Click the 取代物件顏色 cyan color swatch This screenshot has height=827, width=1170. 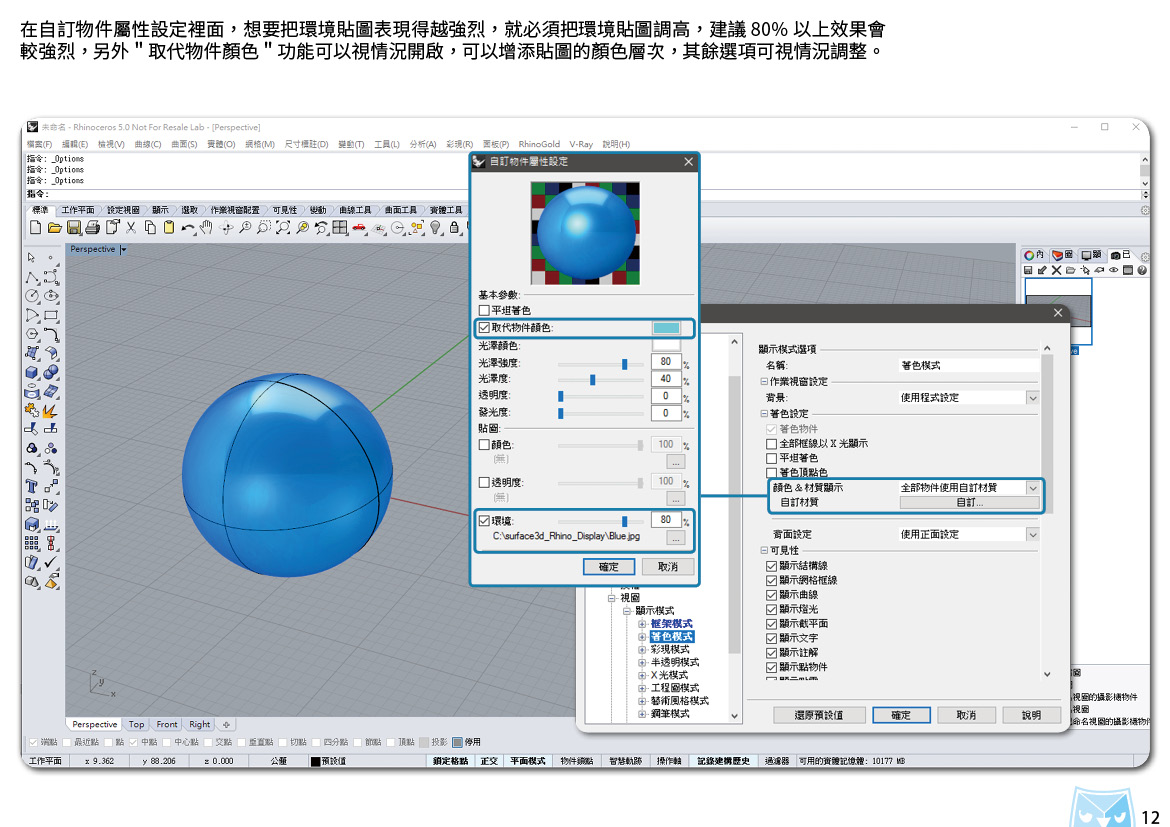[x=666, y=328]
